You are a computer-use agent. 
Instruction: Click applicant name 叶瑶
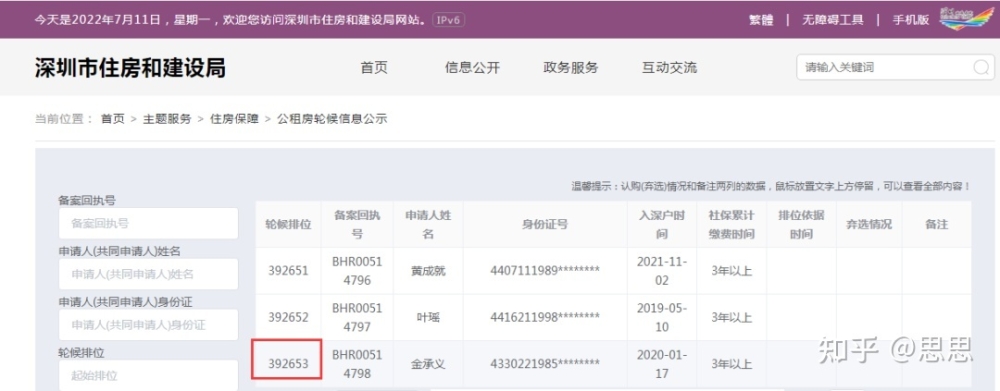click(x=428, y=318)
